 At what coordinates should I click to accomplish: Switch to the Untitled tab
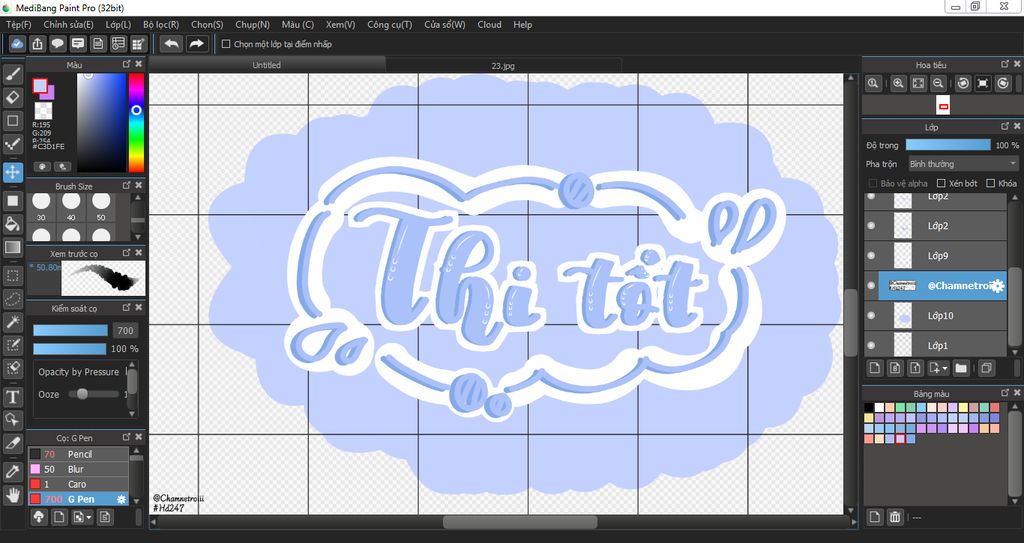coord(266,65)
